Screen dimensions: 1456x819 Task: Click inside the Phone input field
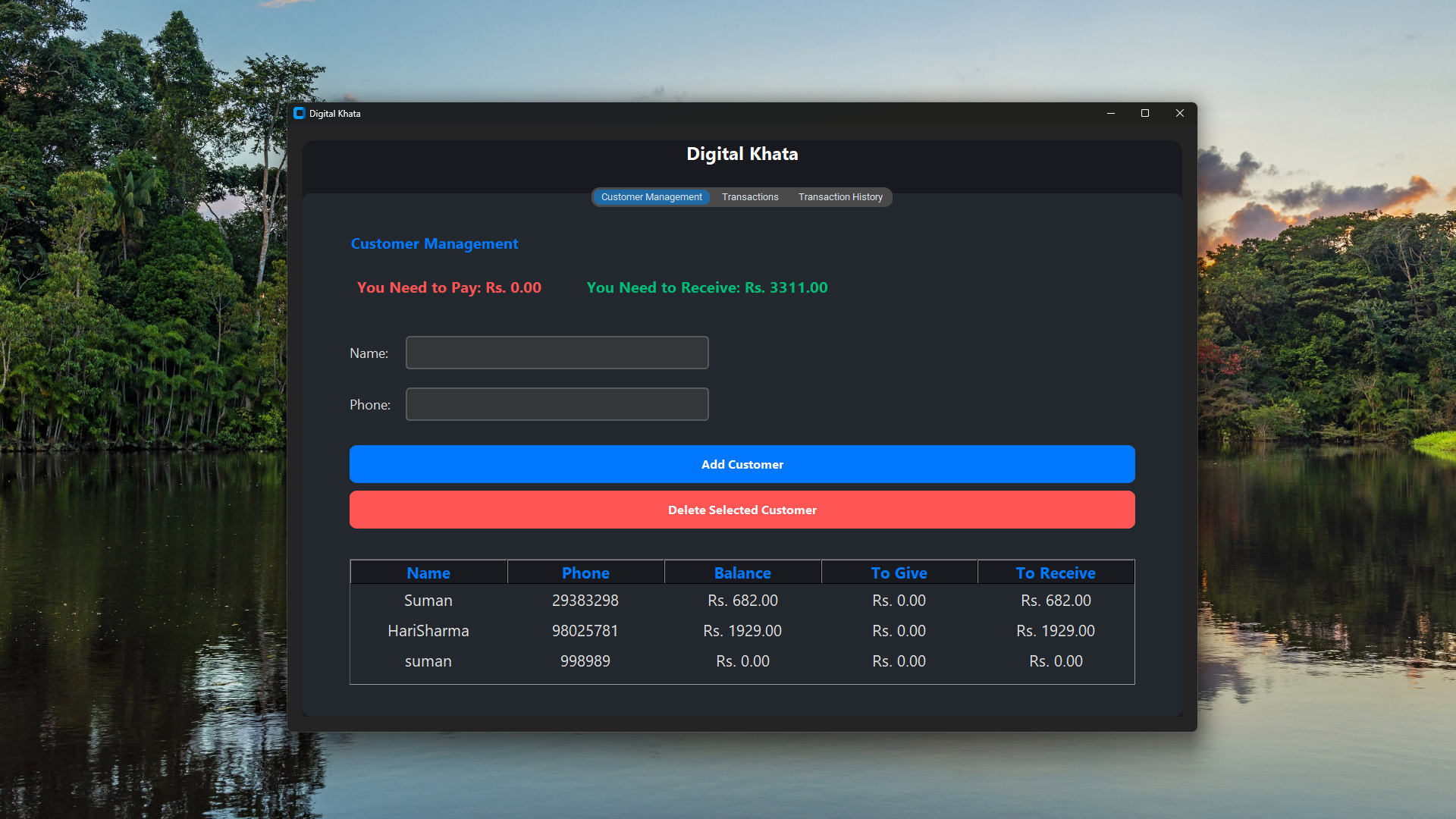557,404
